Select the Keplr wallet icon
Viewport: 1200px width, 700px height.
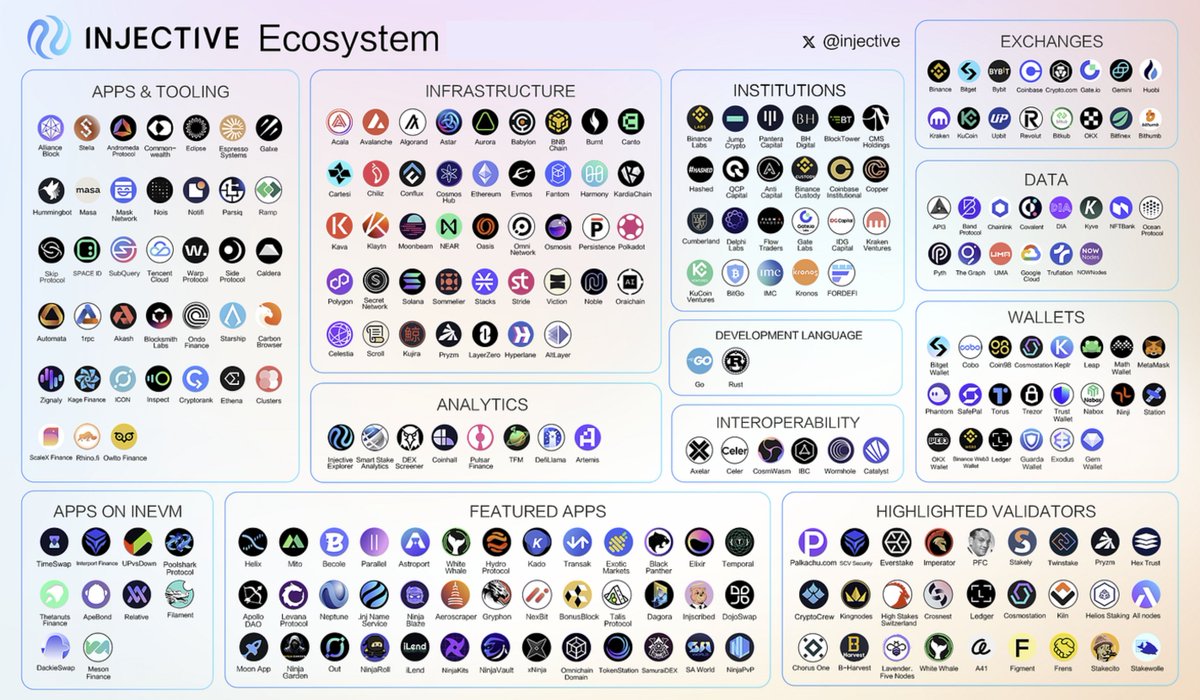coord(1061,347)
